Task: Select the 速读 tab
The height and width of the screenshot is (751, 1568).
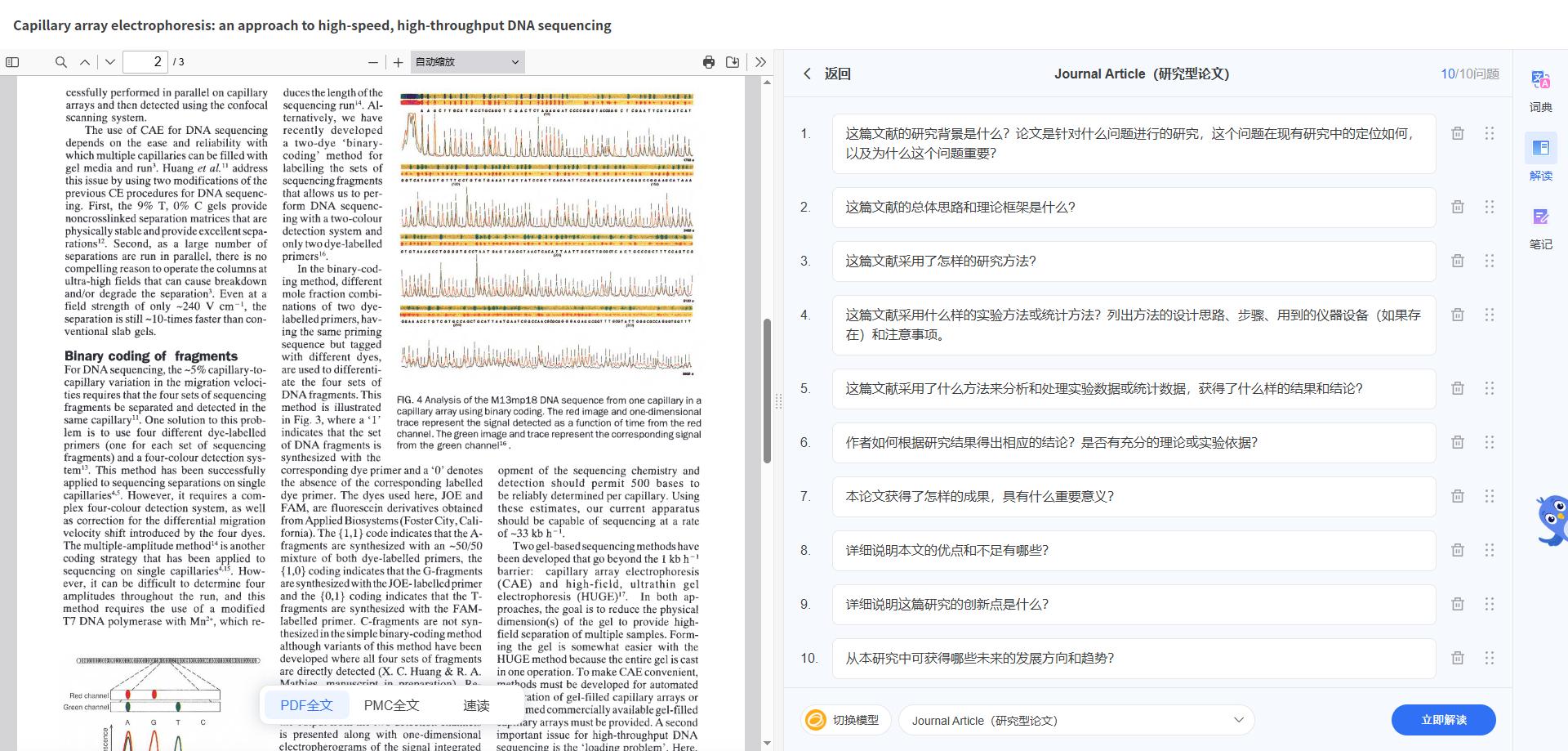Action: pos(476,704)
